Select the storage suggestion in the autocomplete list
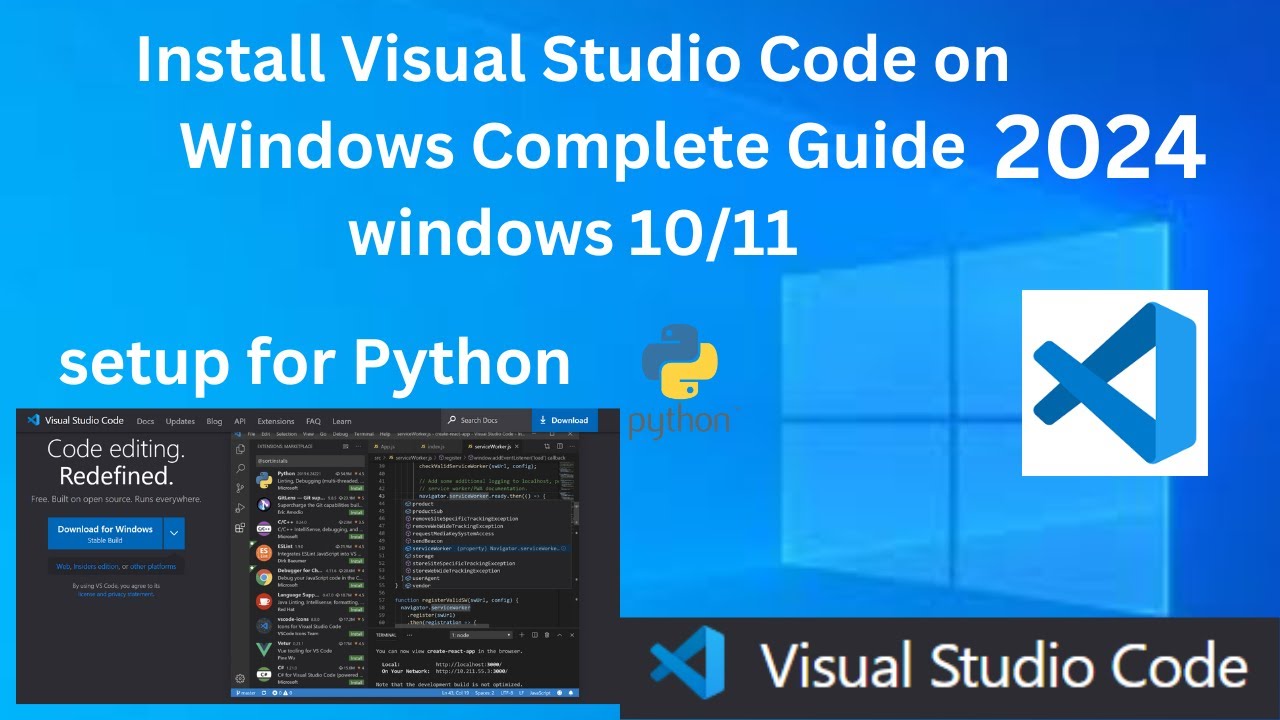Screen dimensions: 1280x720 point(486,556)
